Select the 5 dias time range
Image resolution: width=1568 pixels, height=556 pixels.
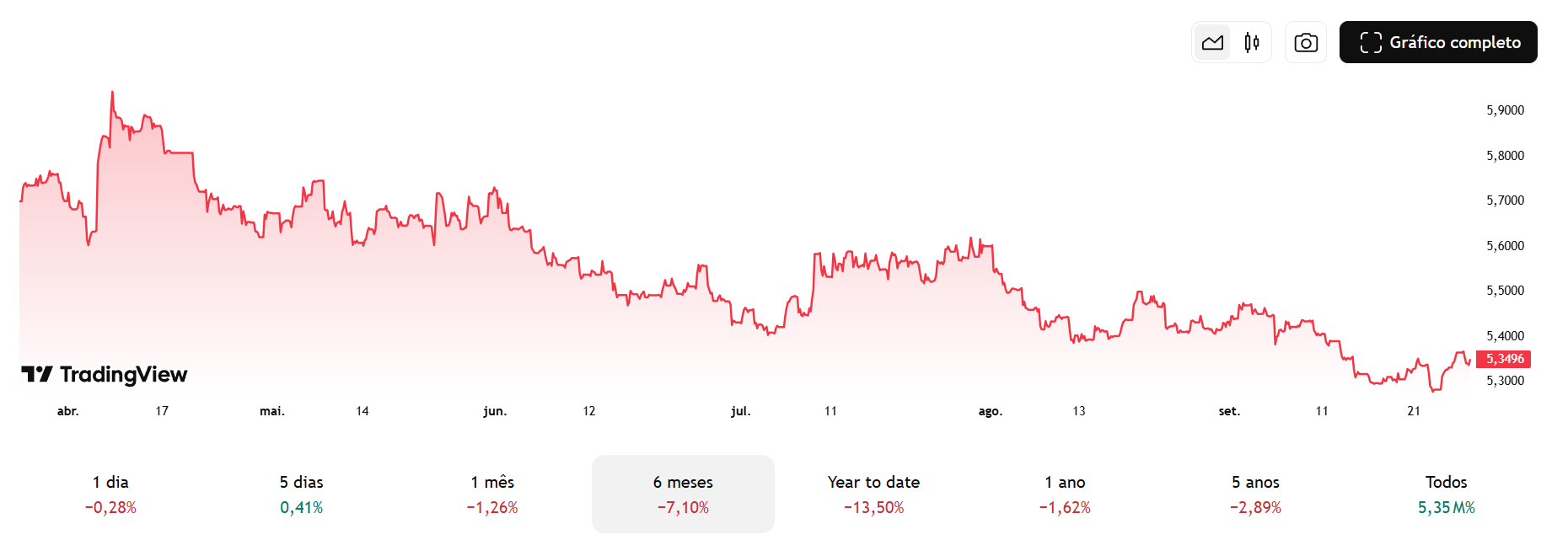(x=302, y=494)
